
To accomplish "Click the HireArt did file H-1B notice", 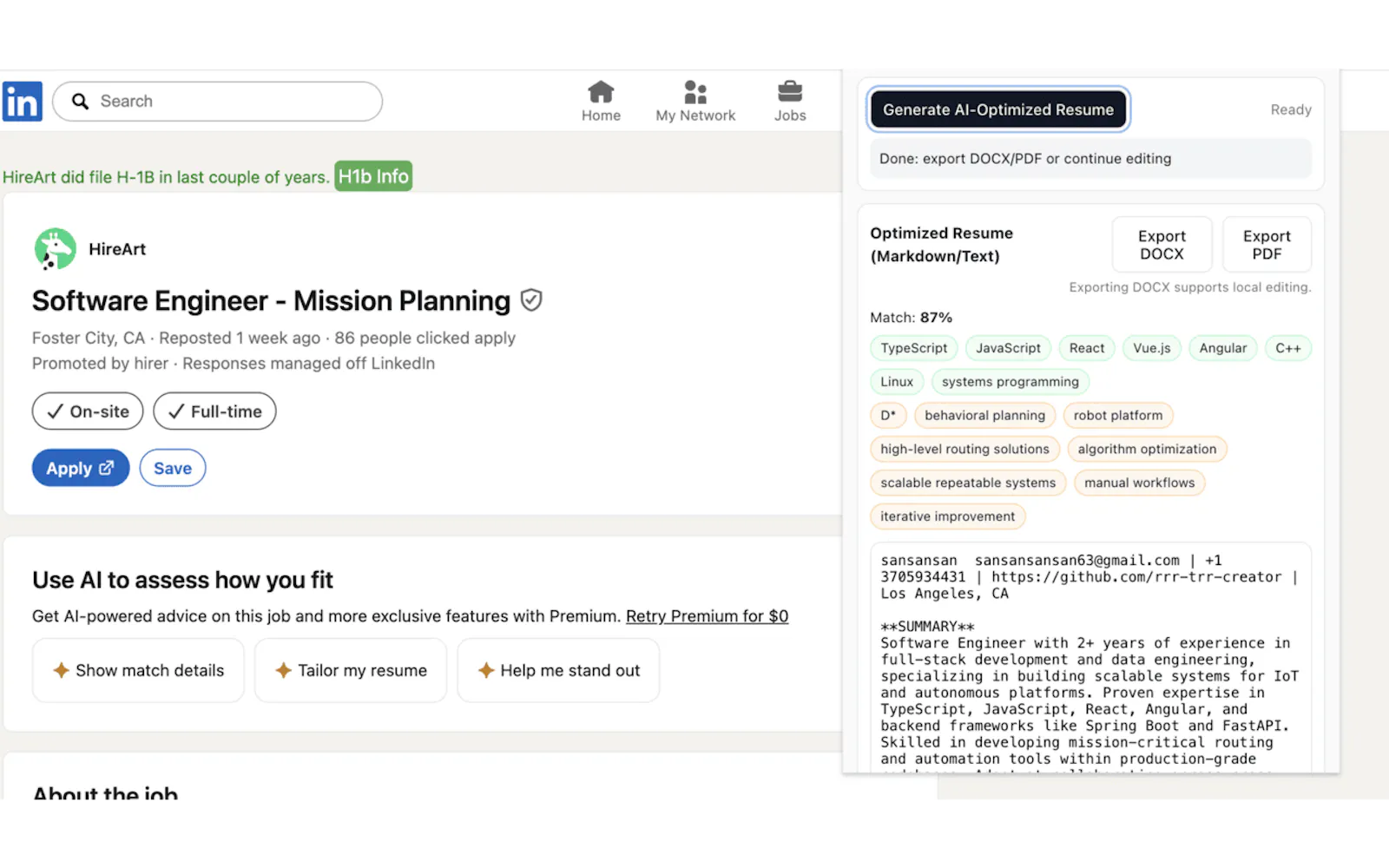I will (166, 177).
